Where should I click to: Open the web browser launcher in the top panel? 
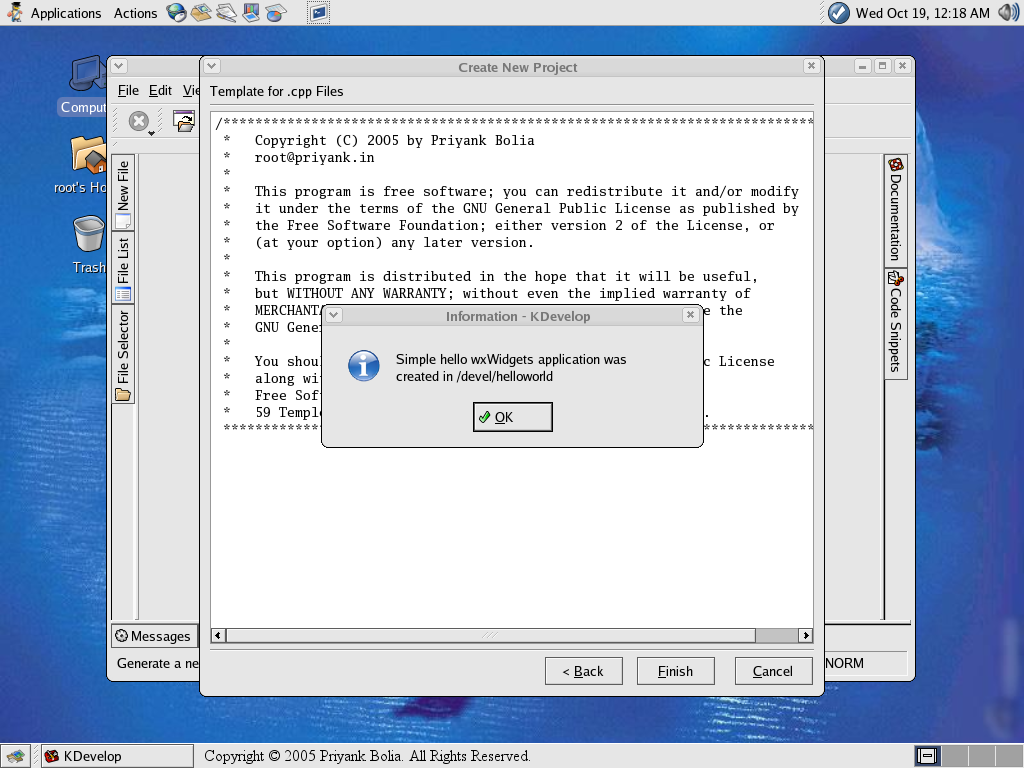176,12
